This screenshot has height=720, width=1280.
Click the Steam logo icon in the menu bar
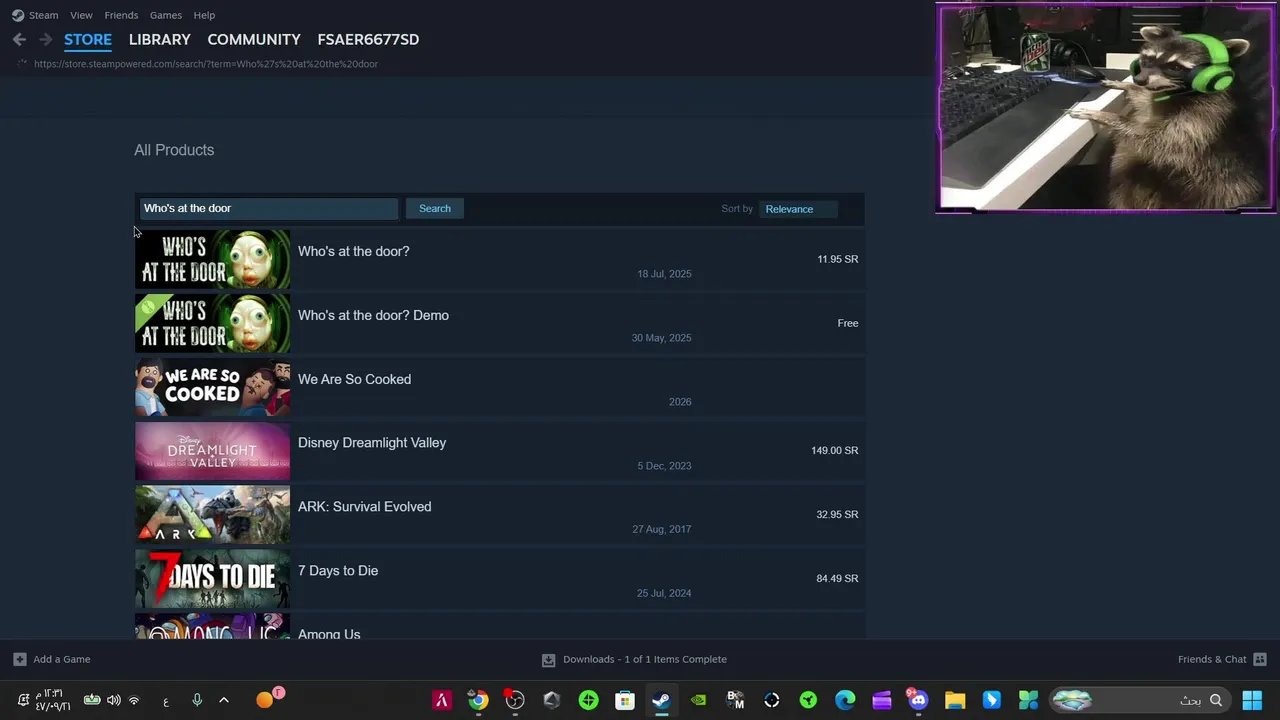coord(18,15)
